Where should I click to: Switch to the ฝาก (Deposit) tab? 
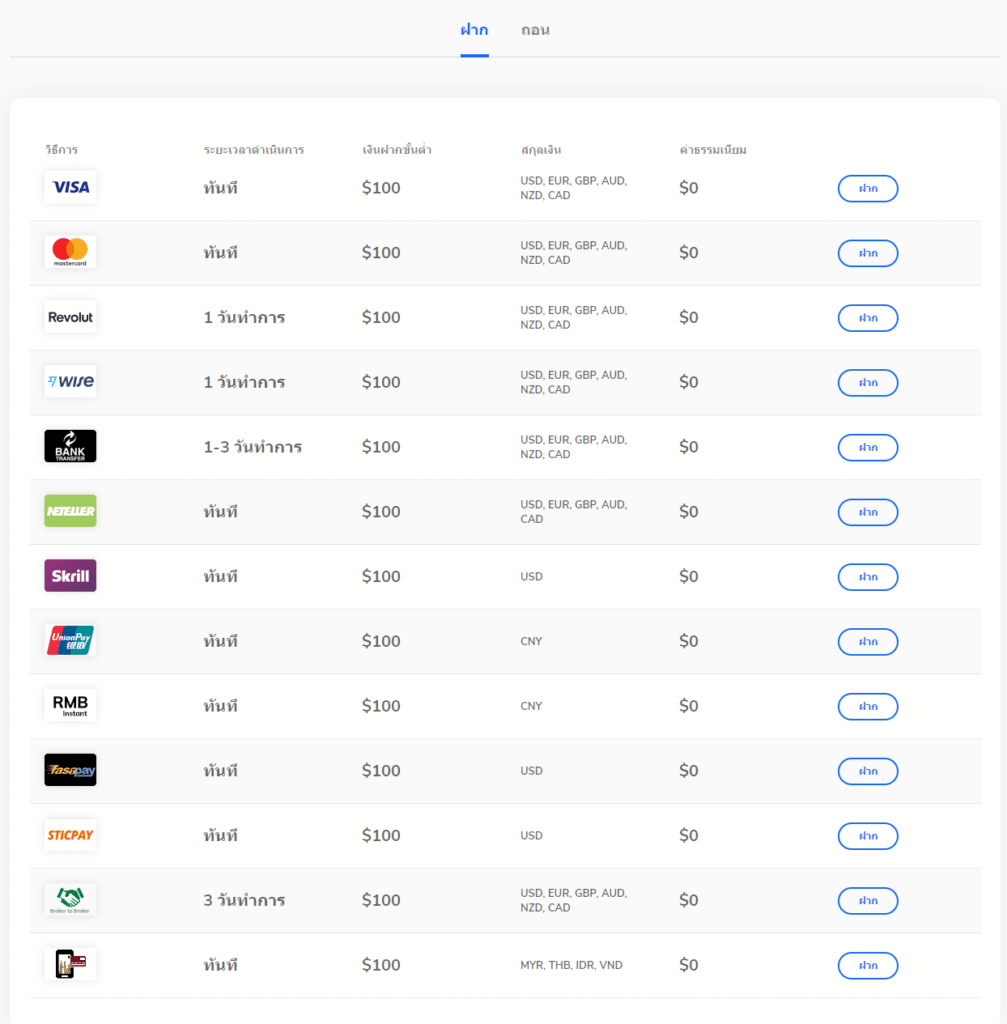point(474,30)
